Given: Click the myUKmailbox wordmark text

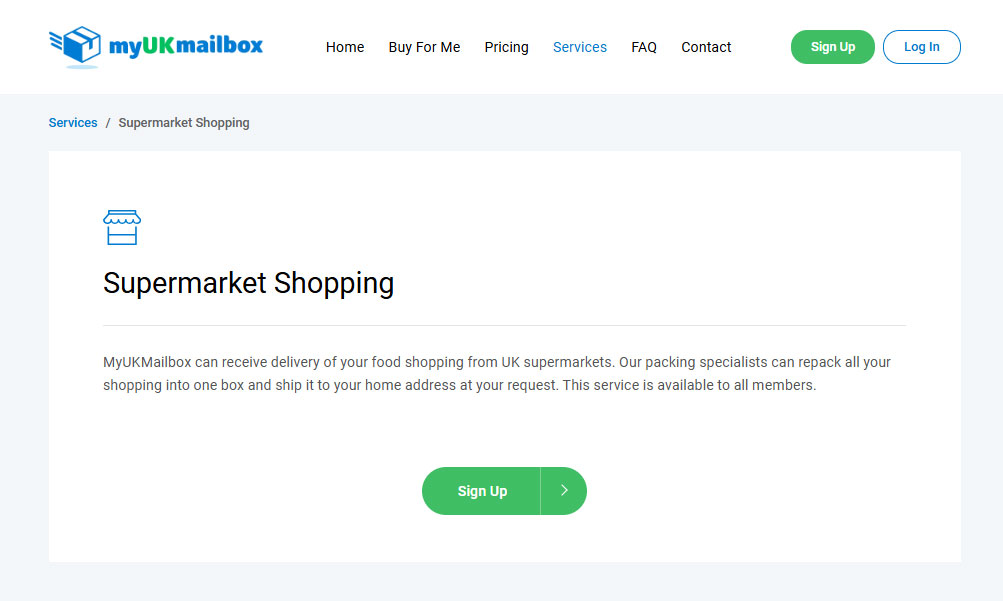Looking at the screenshot, I should pyautogui.click(x=186, y=46).
